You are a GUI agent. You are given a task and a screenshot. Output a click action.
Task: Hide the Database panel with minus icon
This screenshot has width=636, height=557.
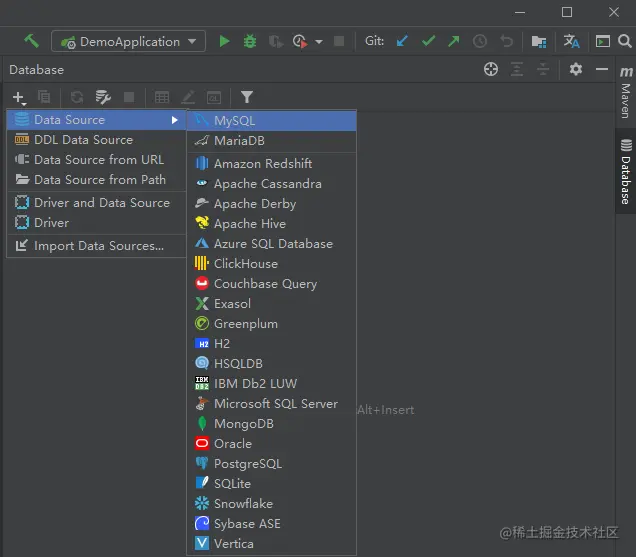click(x=602, y=69)
